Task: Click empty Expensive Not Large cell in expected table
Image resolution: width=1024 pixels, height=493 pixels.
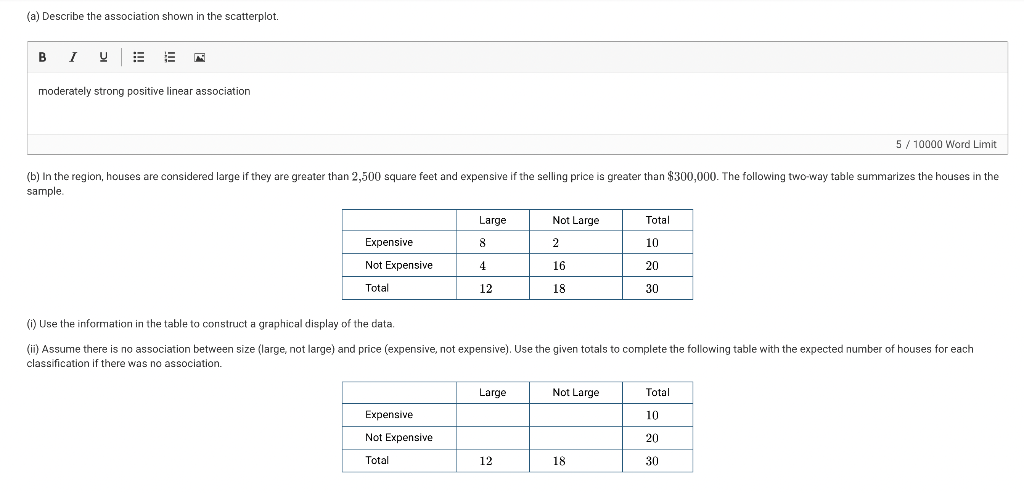Action: 575,415
